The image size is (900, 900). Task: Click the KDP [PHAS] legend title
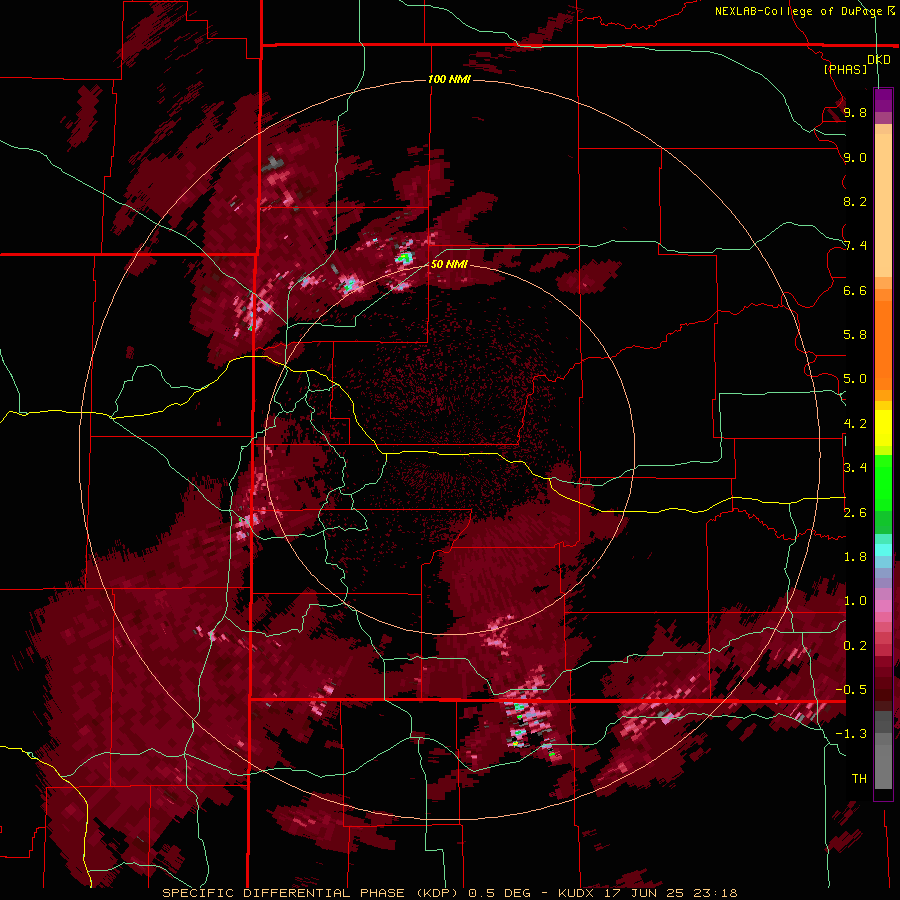pyautogui.click(x=857, y=64)
